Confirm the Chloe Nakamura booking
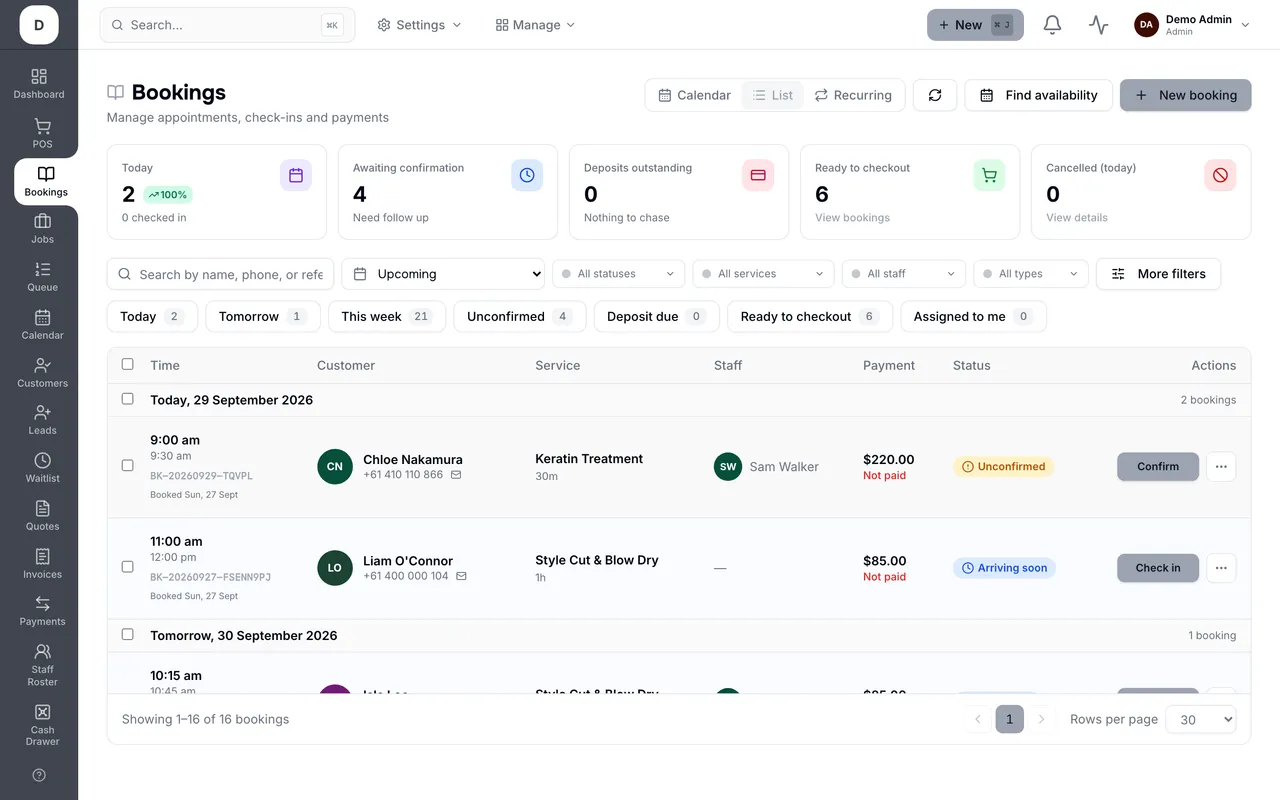Viewport: 1280px width, 800px height. click(x=1158, y=467)
